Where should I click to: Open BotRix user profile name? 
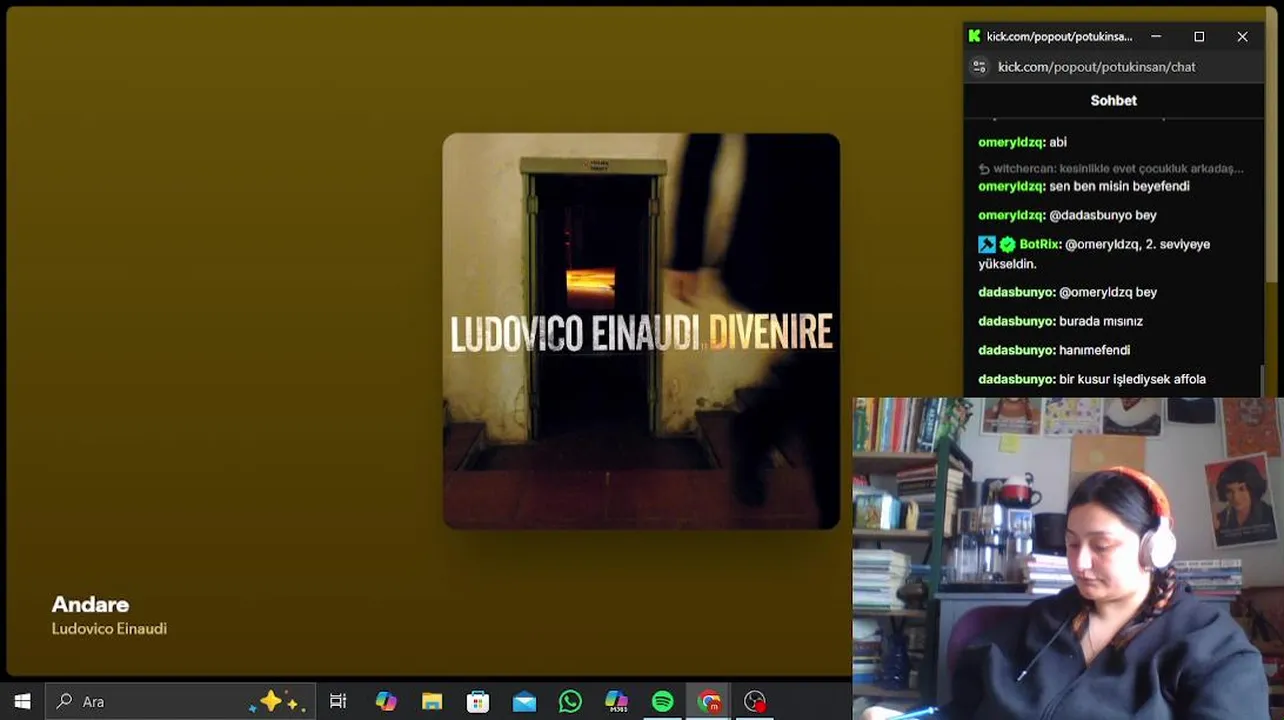1040,244
